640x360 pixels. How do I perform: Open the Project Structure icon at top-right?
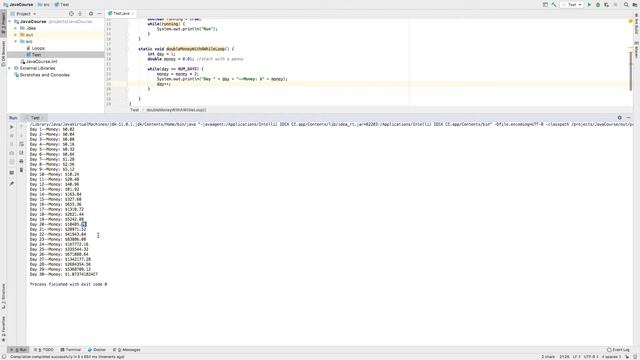pyautogui.click(x=635, y=4)
